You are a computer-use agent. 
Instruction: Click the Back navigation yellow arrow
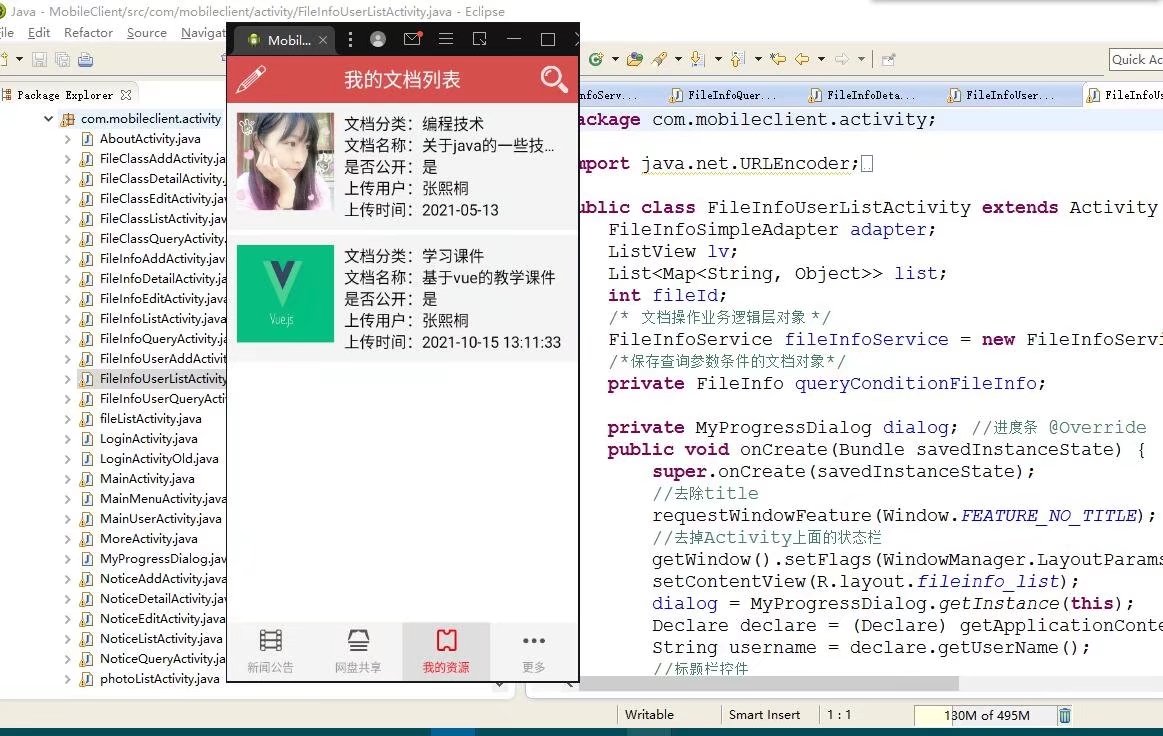click(x=802, y=59)
